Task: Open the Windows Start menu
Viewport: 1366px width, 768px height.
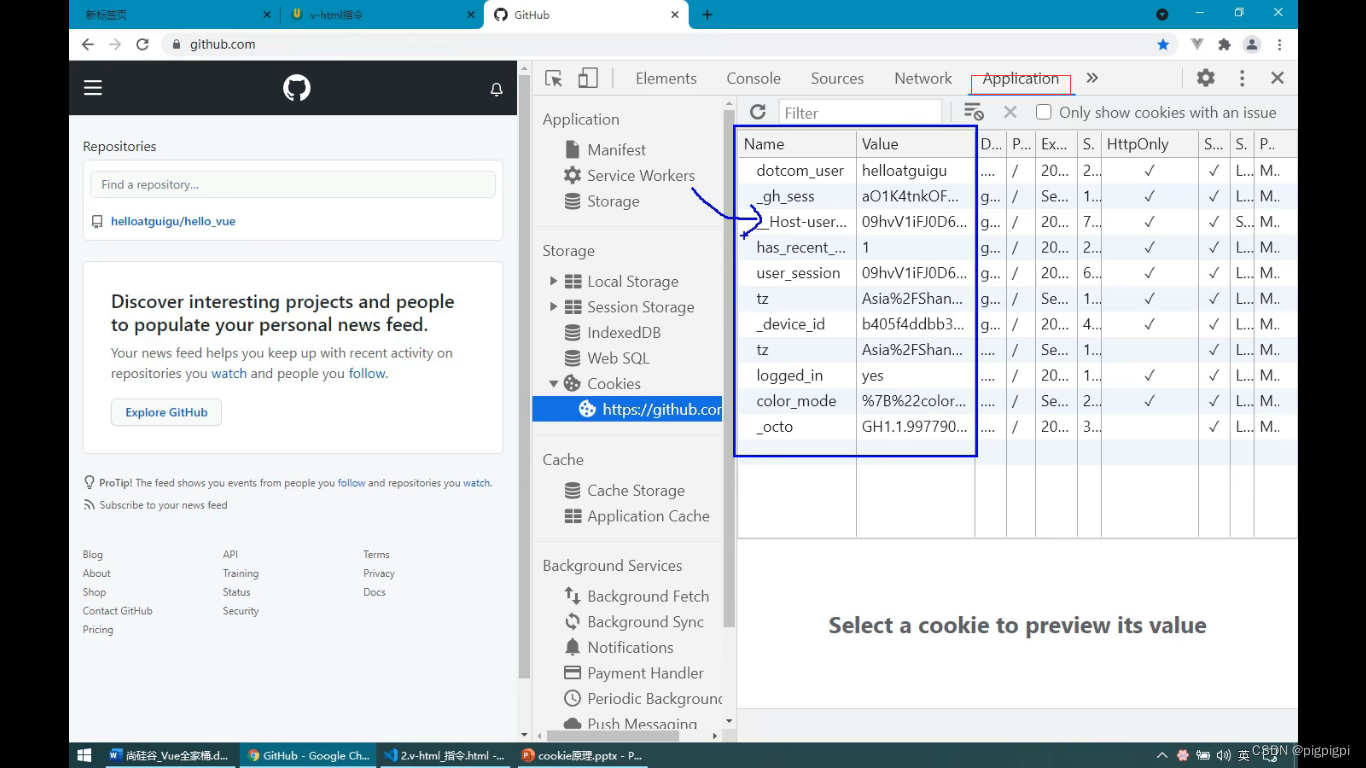Action: pyautogui.click(x=85, y=755)
